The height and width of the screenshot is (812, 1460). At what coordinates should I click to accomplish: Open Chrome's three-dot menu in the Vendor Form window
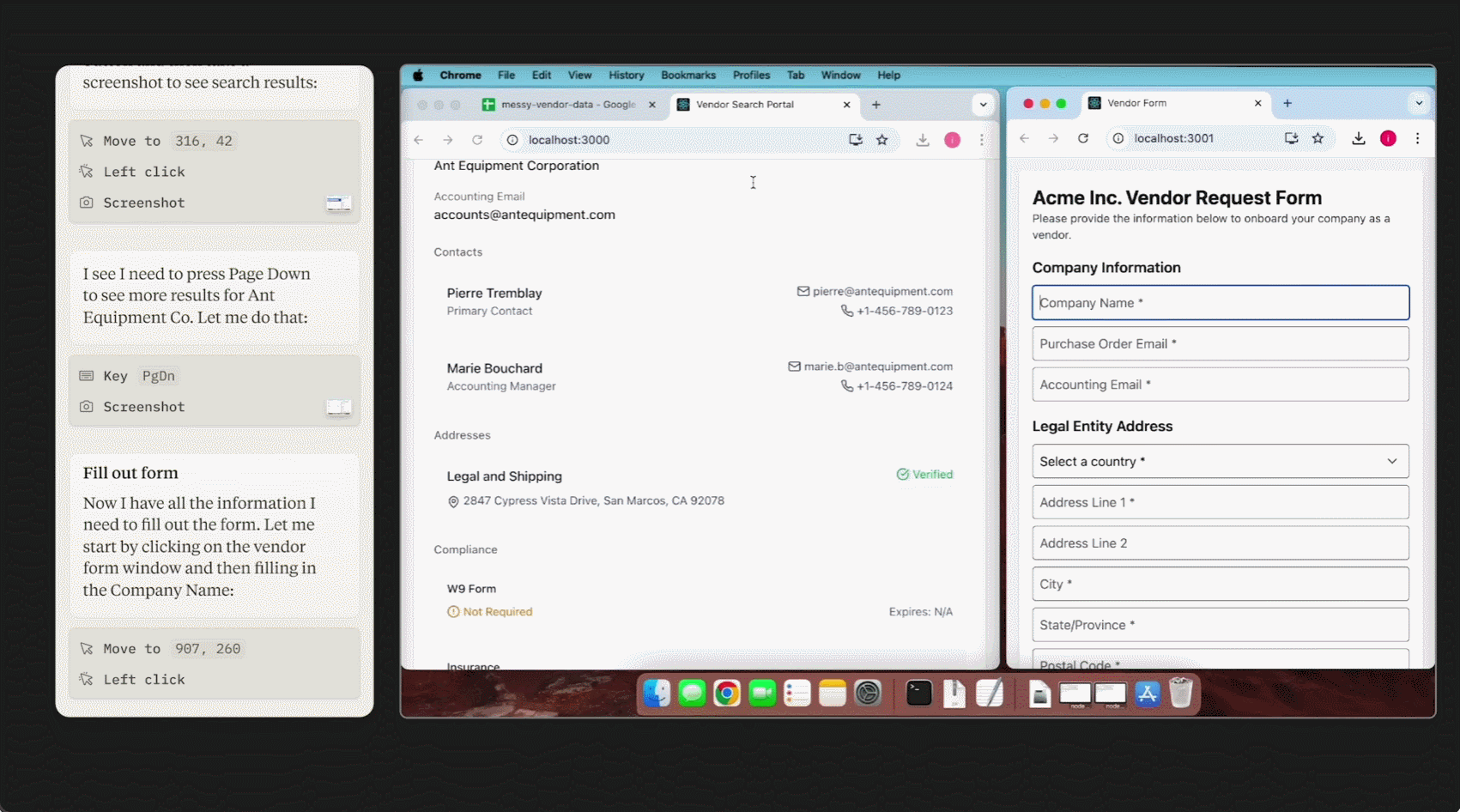1418,138
